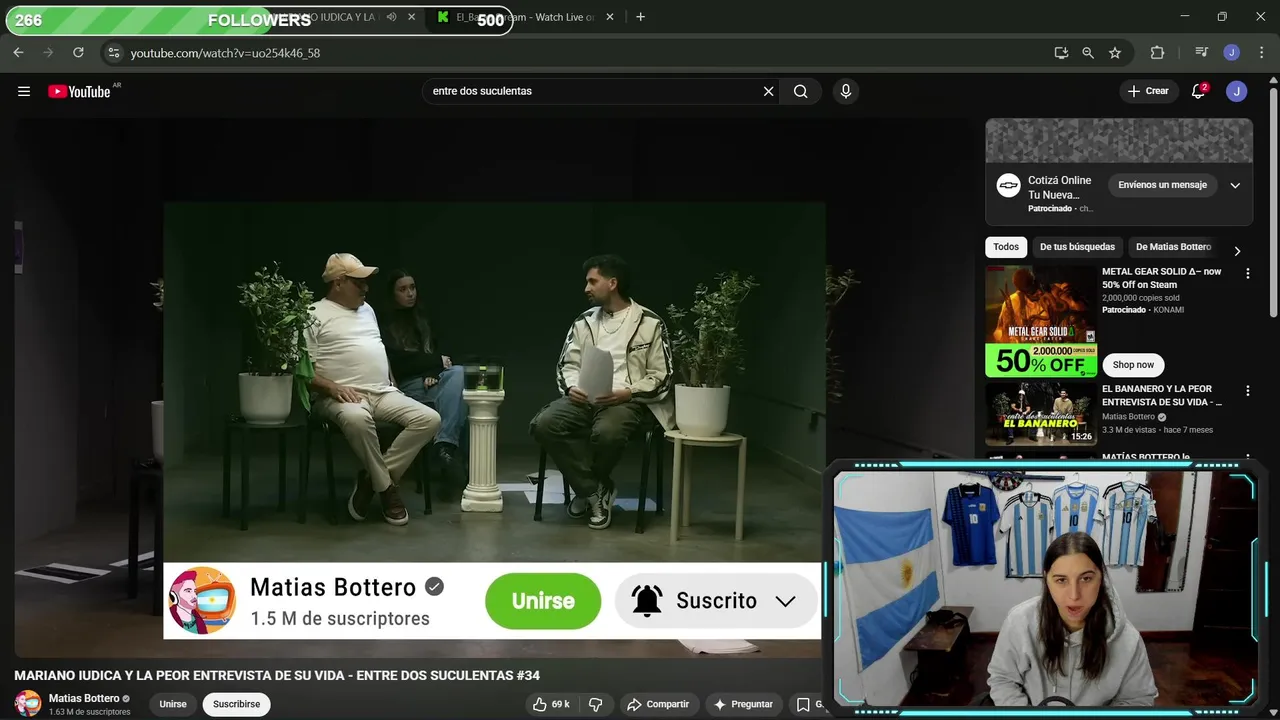Close the YouTube browser tab
Viewport: 1280px width, 720px height.
click(411, 17)
